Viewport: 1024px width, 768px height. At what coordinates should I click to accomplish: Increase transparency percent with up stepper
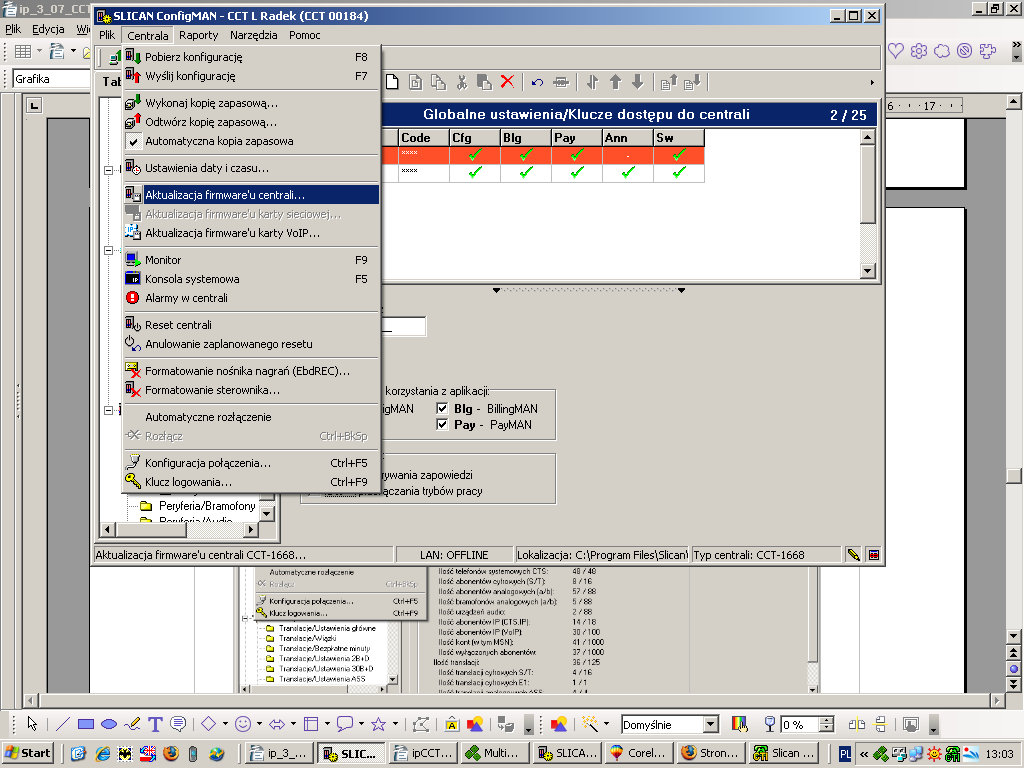click(x=827, y=720)
